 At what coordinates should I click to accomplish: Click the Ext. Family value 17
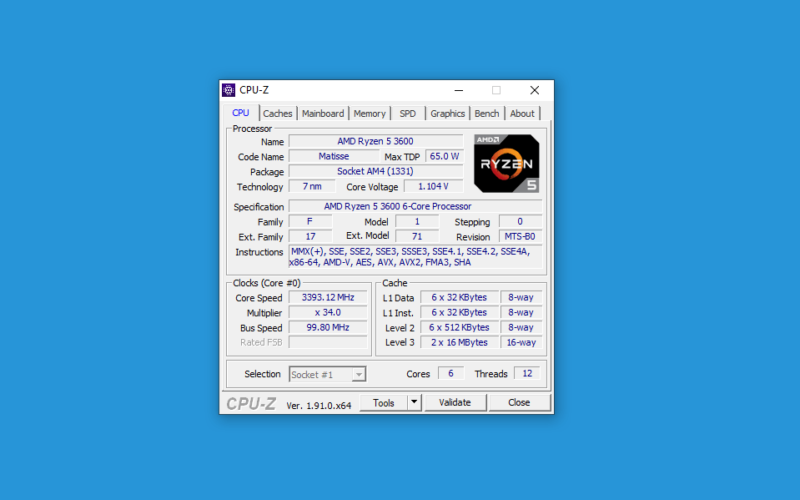pyautogui.click(x=310, y=236)
